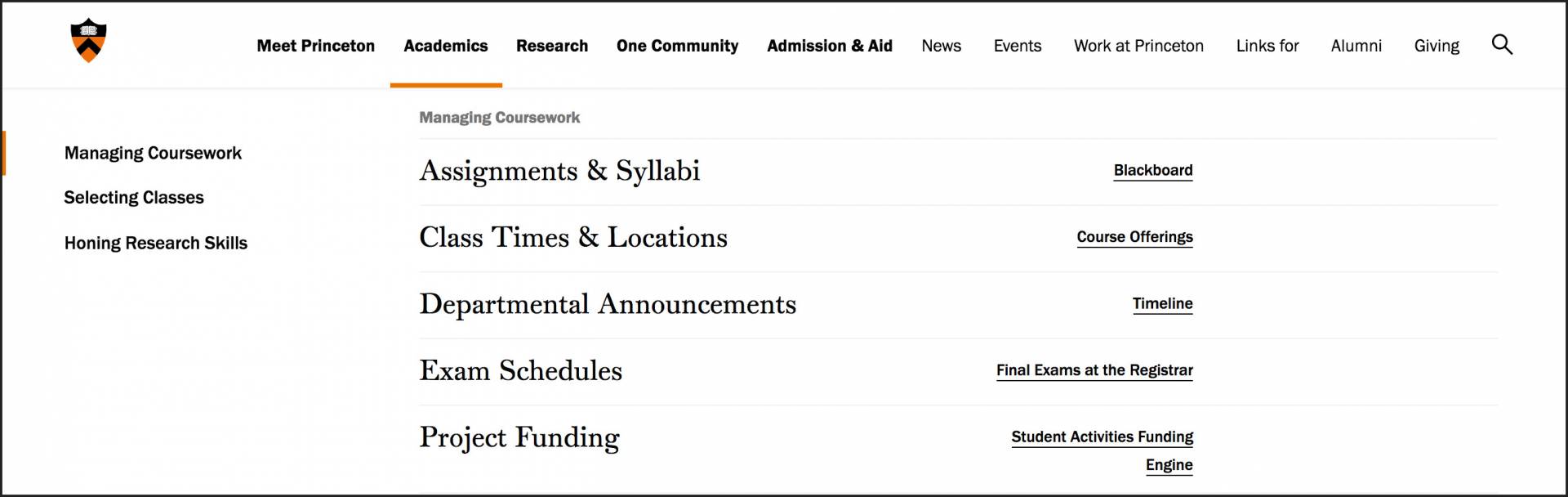The image size is (1568, 497).
Task: Open the Meet Princeton menu
Action: pyautogui.click(x=315, y=47)
